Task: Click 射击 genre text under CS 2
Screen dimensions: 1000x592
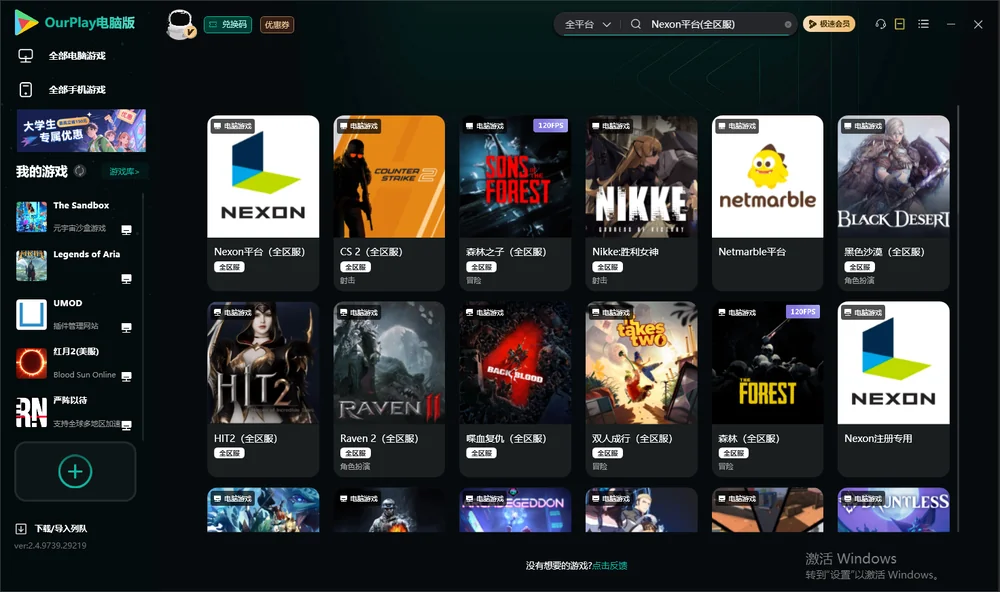Action: click(348, 281)
